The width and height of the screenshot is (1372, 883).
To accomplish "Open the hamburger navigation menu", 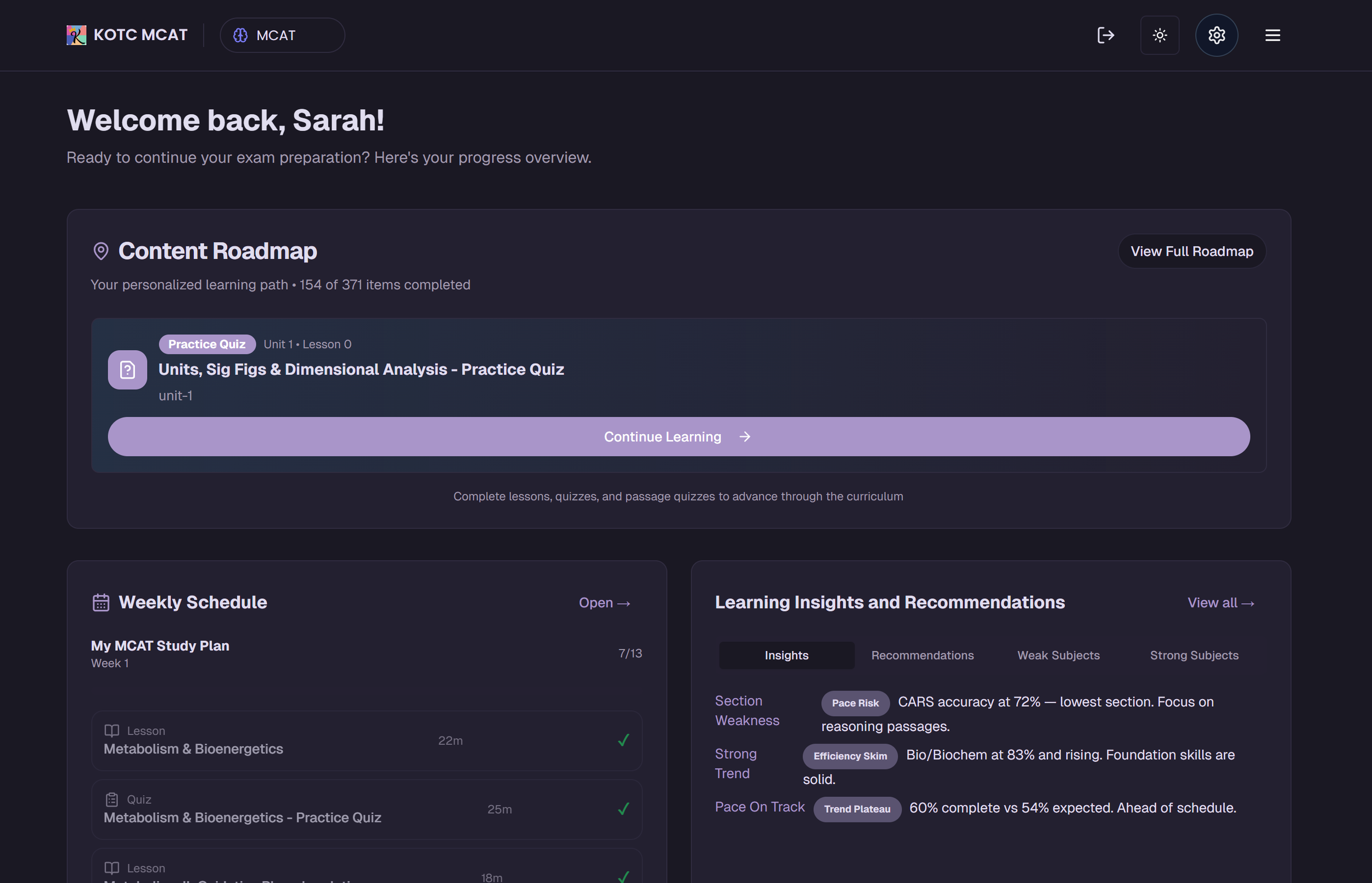I will point(1272,35).
